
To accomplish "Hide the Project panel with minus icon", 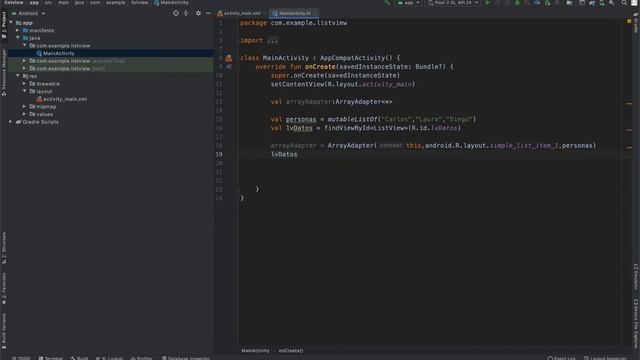I will [x=208, y=13].
